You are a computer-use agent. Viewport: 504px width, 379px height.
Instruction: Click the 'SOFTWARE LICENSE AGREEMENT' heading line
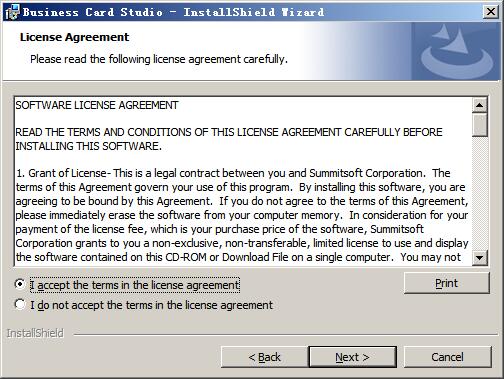[x=97, y=105]
